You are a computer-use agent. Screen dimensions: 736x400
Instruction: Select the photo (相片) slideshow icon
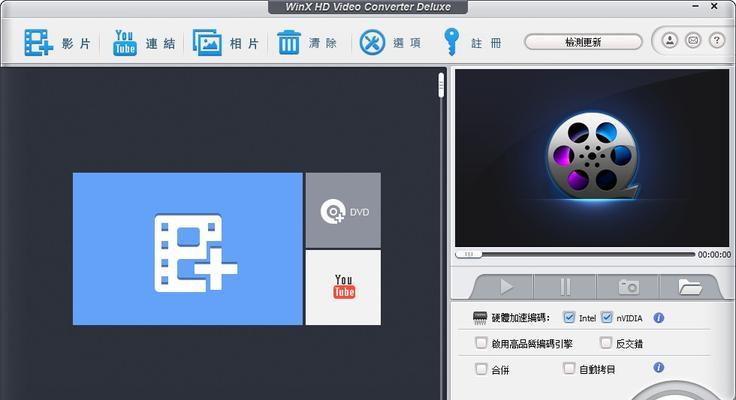pyautogui.click(x=207, y=43)
